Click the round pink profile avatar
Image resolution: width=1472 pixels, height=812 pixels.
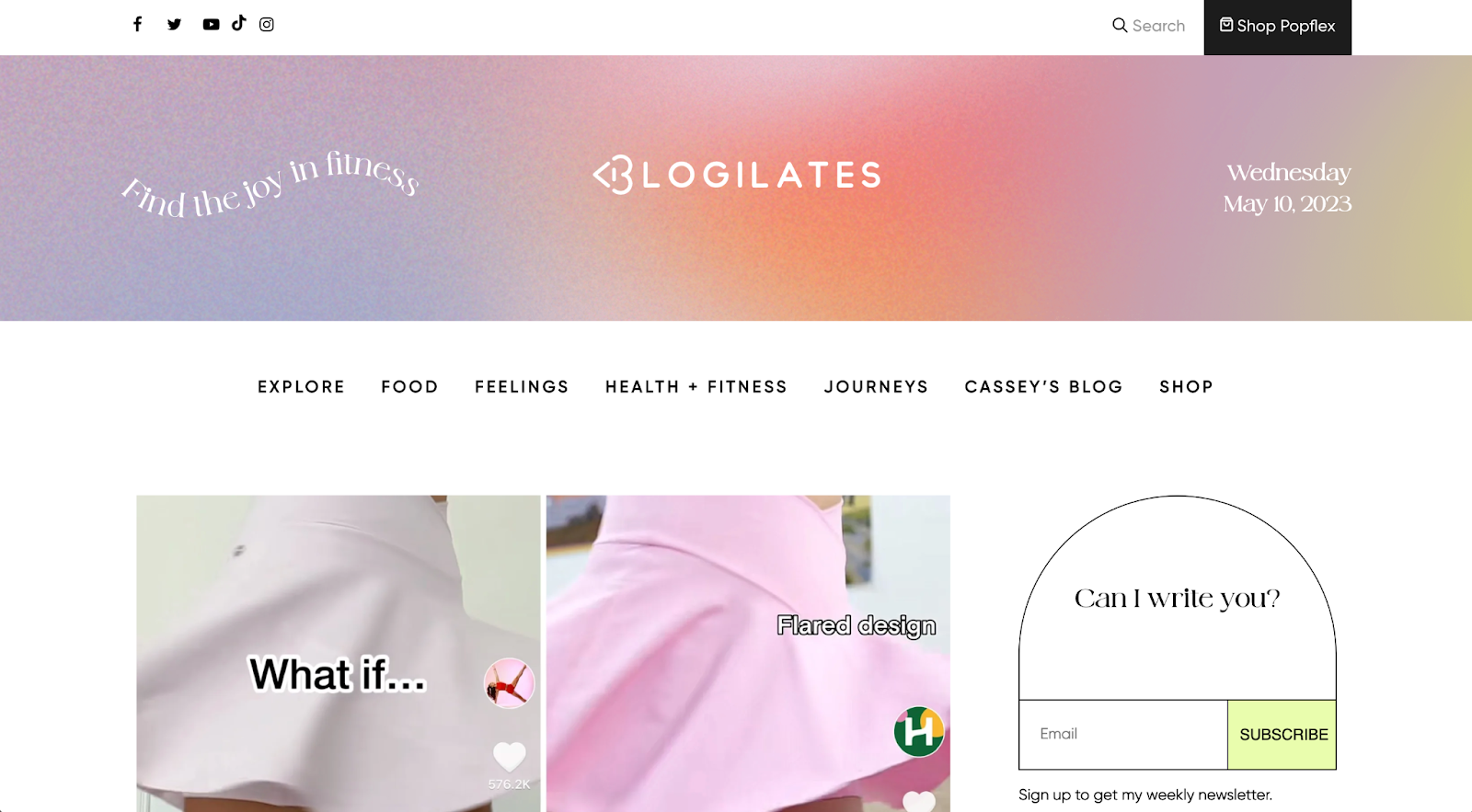[510, 683]
